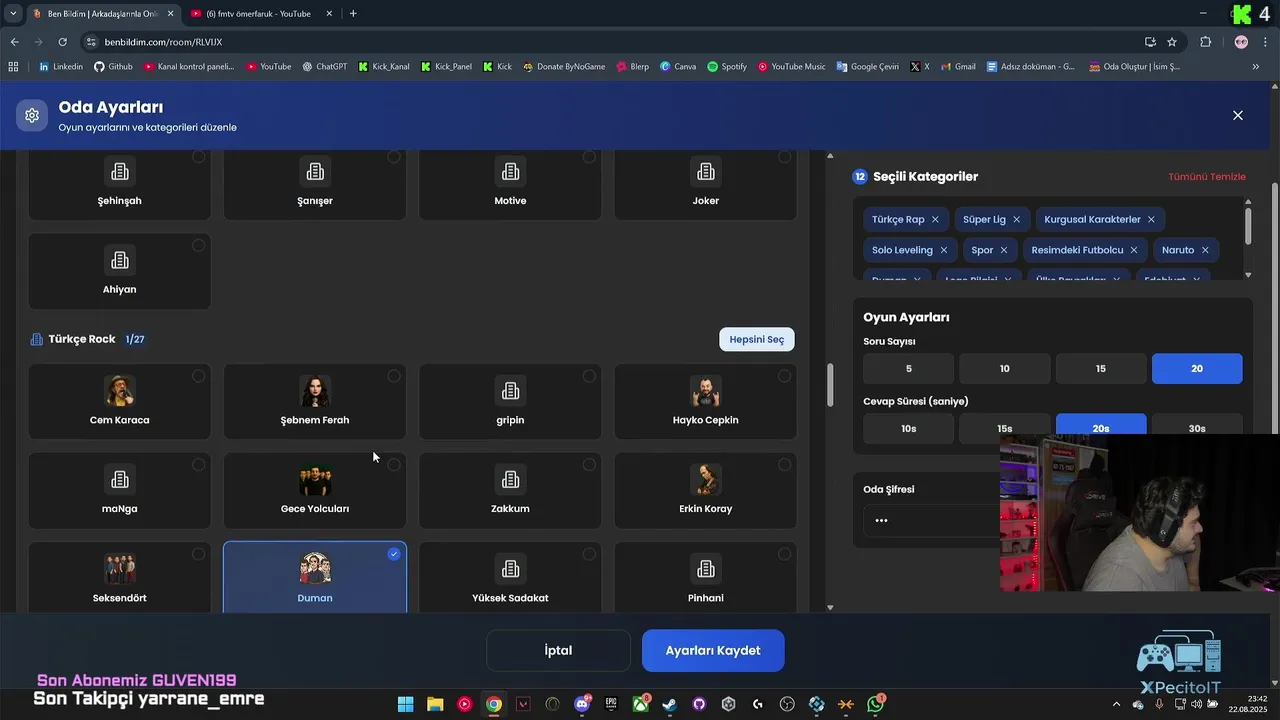Open the Kick_Panel bookmark
Screen dimensions: 1280x720
coord(446,66)
